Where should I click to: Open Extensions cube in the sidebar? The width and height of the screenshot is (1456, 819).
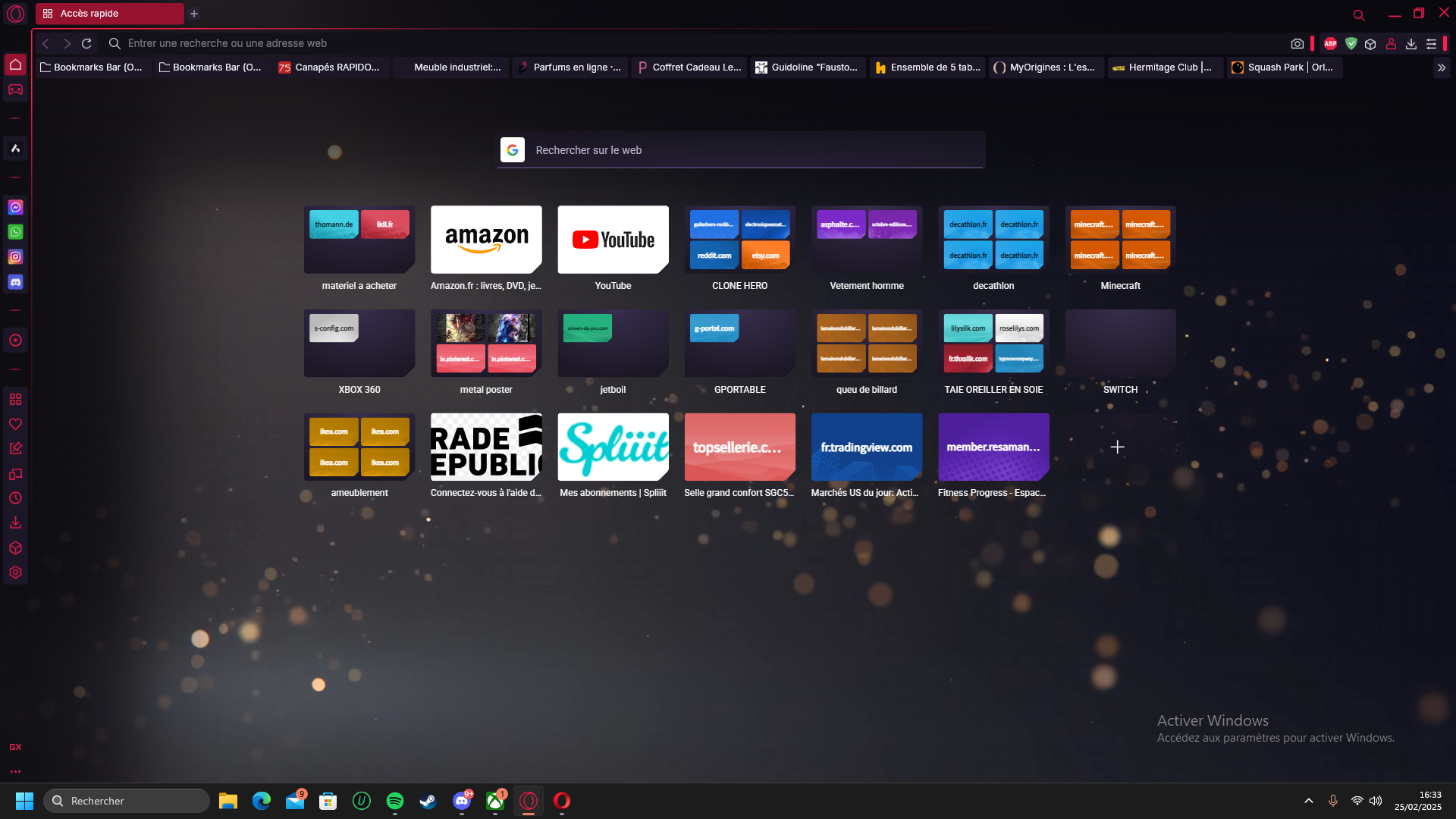click(15, 548)
